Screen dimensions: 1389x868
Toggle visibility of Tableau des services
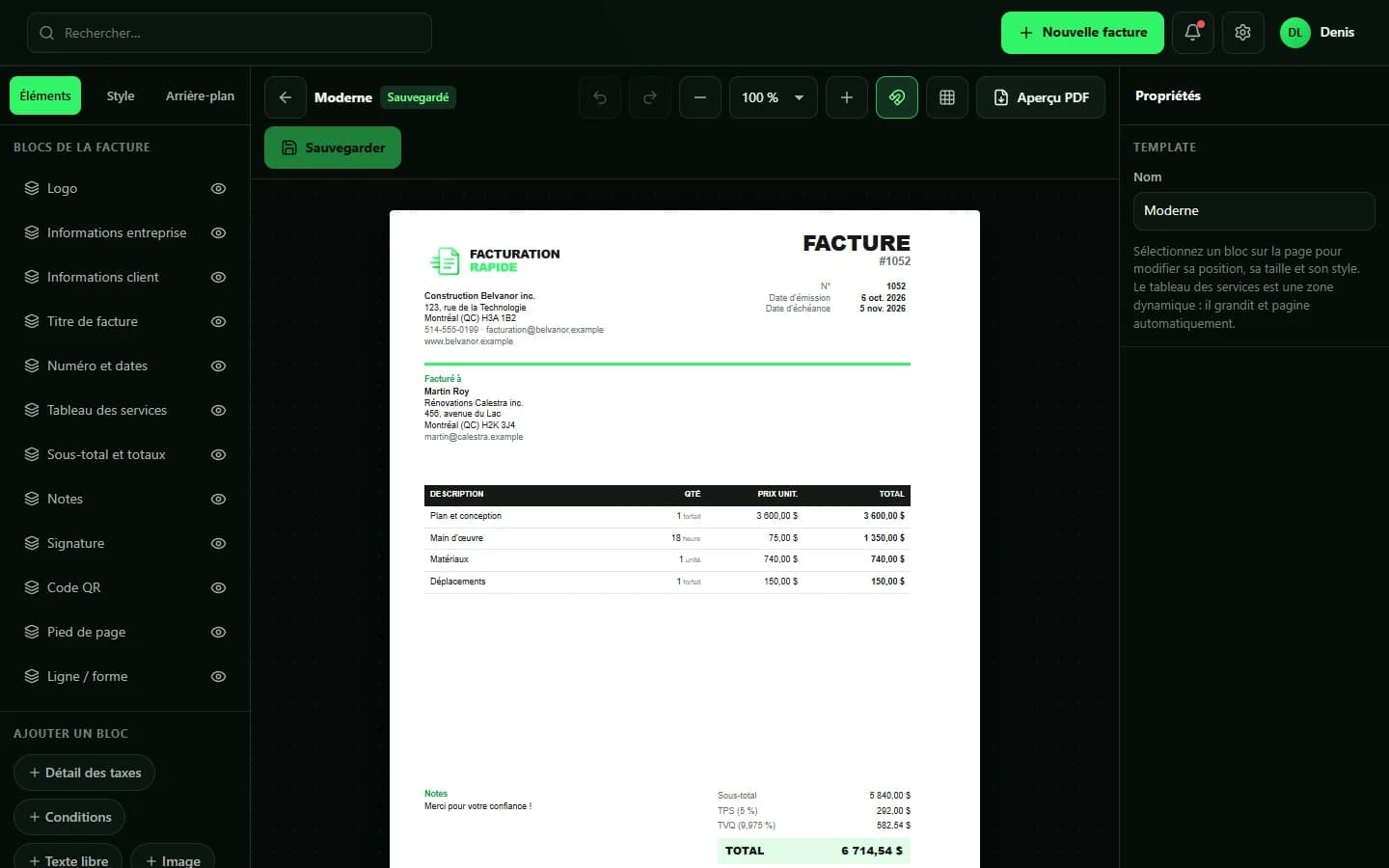[x=218, y=410]
